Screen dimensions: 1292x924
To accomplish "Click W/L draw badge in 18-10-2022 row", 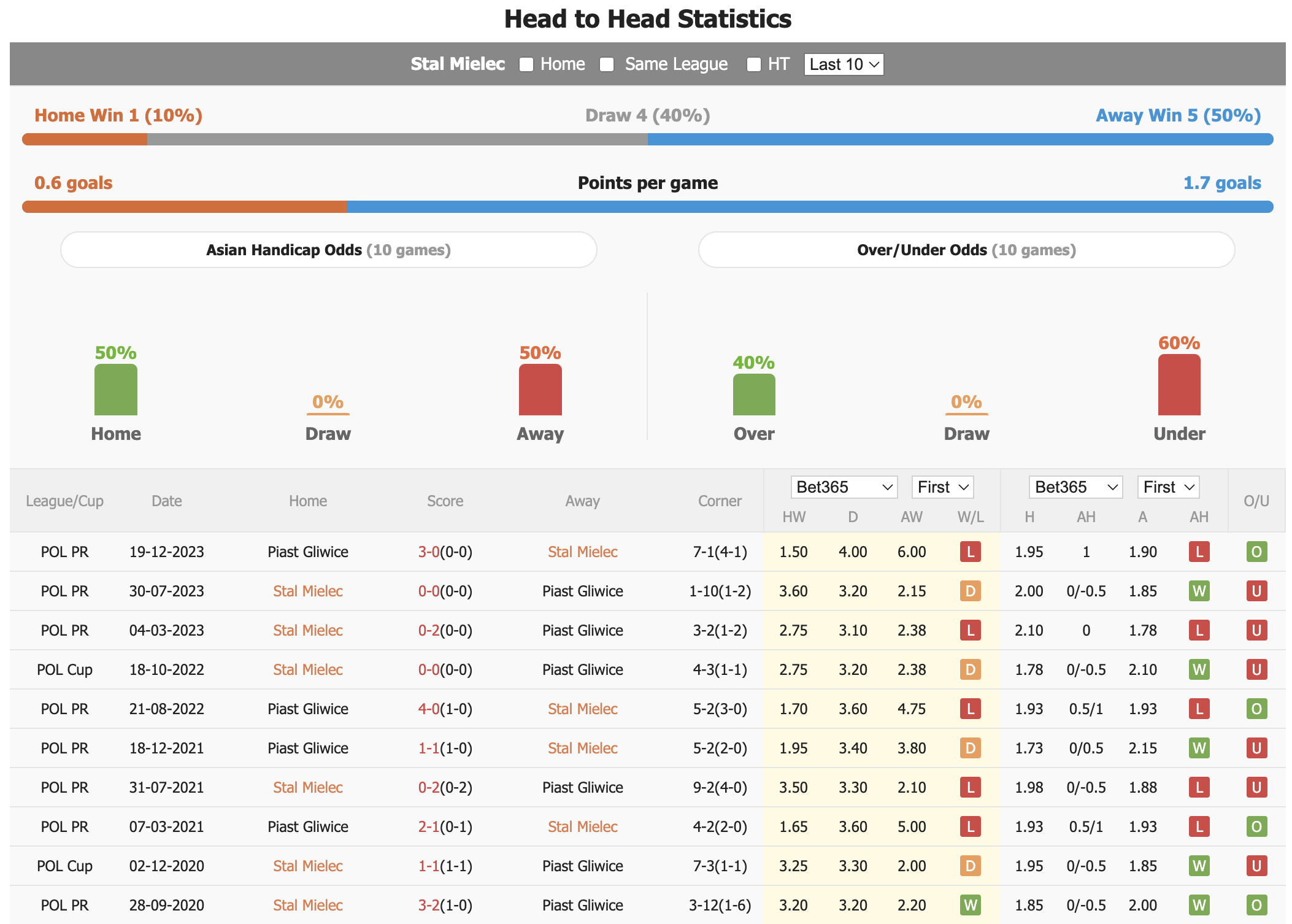I will pyautogui.click(x=971, y=669).
